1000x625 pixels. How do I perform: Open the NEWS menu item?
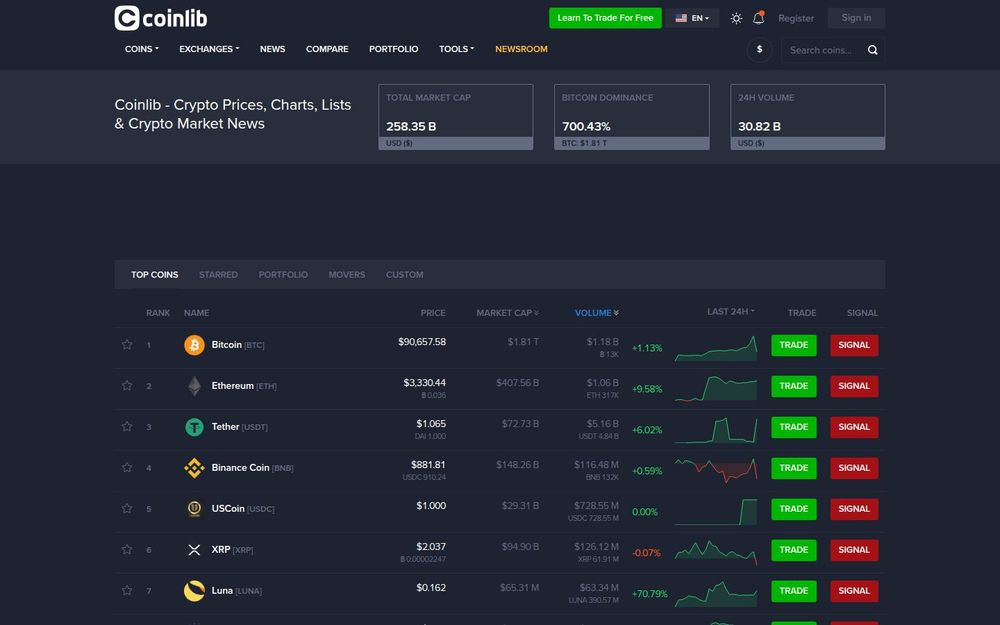272,49
